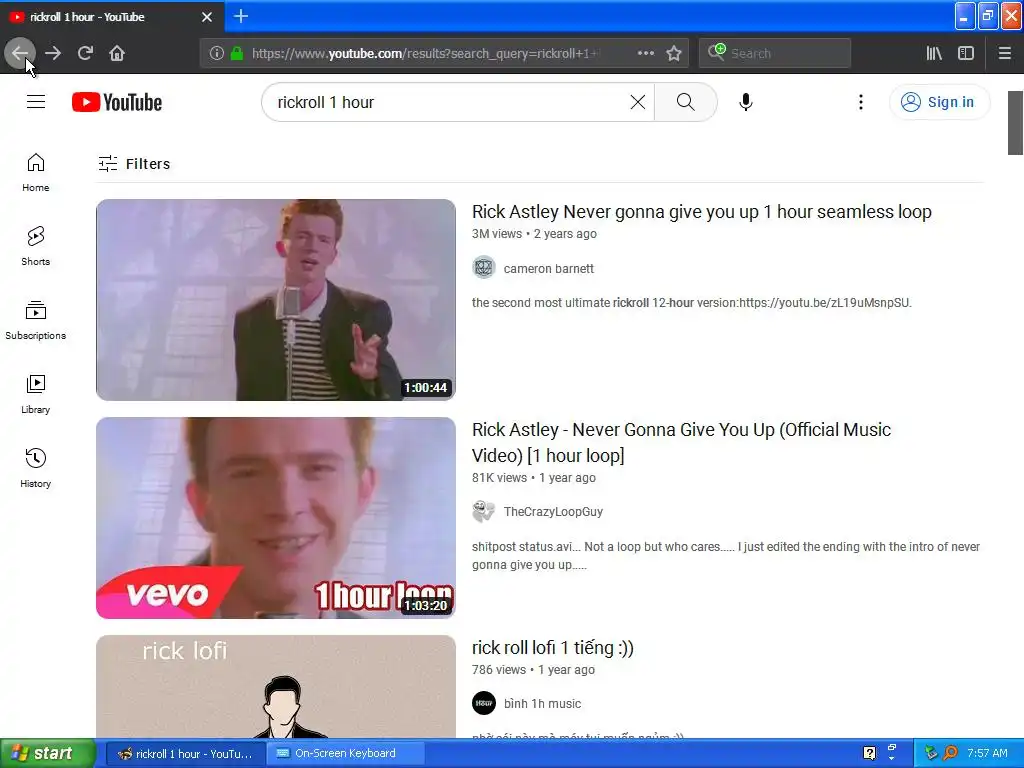Open the YouTube guide hamburger menu

pyautogui.click(x=36, y=102)
